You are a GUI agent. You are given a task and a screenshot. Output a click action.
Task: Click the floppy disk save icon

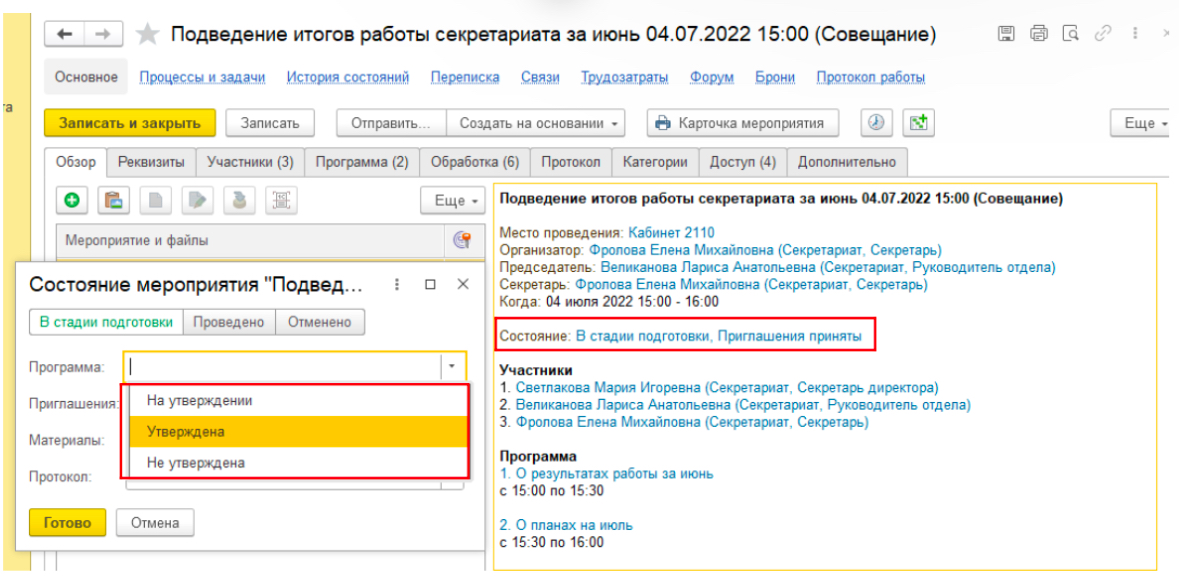click(x=1005, y=34)
